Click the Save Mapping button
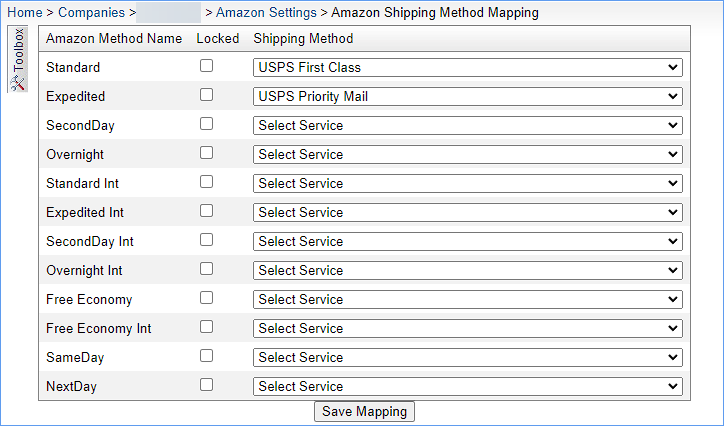The height and width of the screenshot is (426, 724). pos(364,411)
